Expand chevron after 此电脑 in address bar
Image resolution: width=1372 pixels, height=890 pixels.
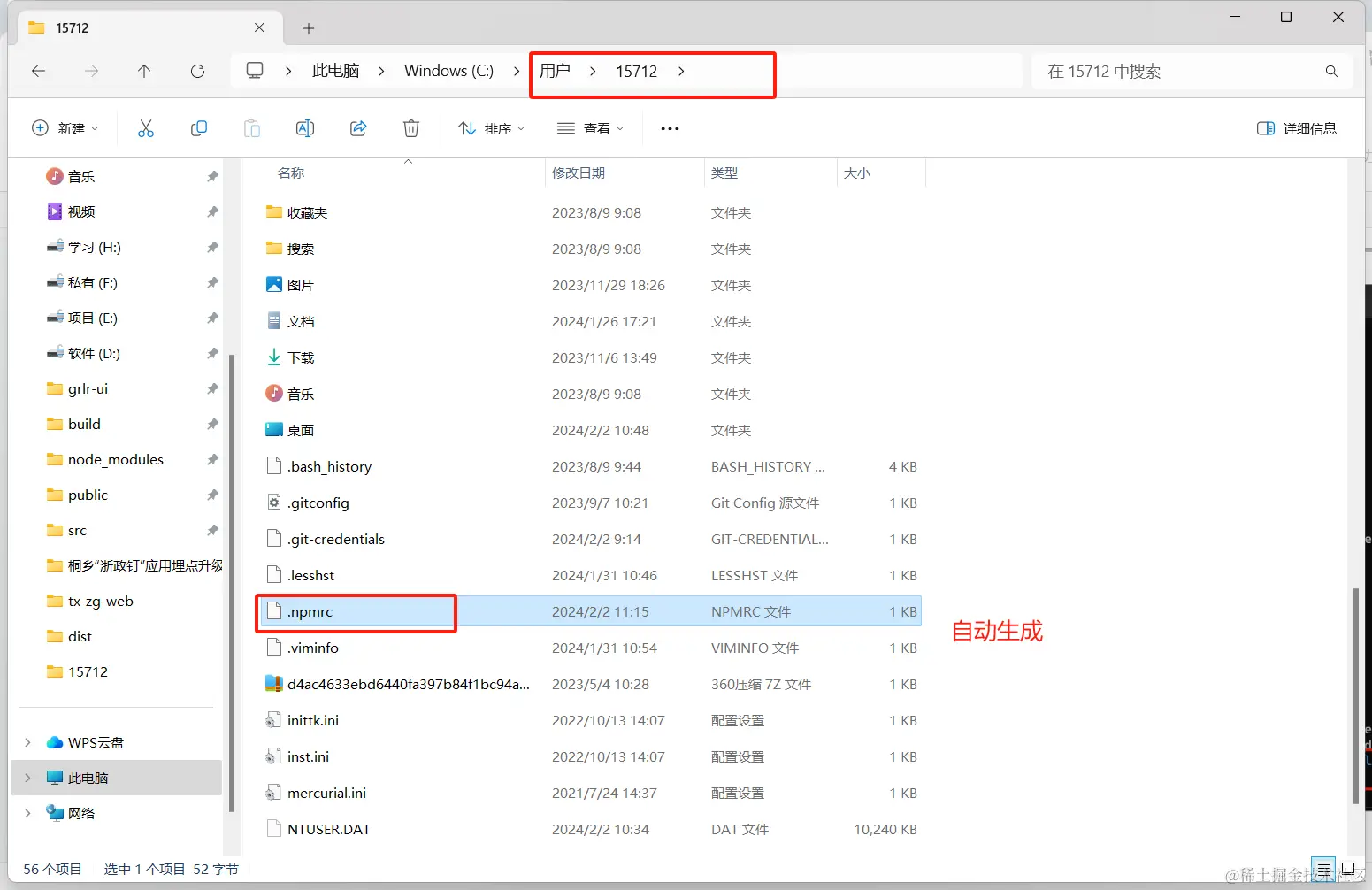point(381,71)
